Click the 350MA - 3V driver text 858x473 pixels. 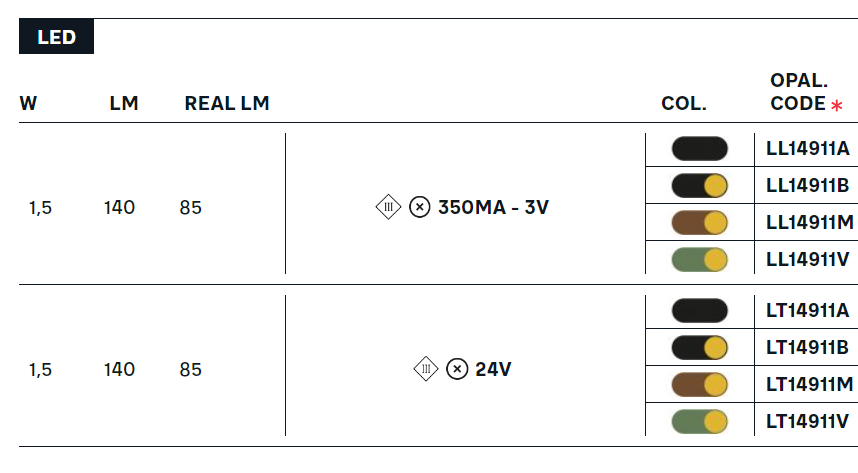[x=493, y=207]
